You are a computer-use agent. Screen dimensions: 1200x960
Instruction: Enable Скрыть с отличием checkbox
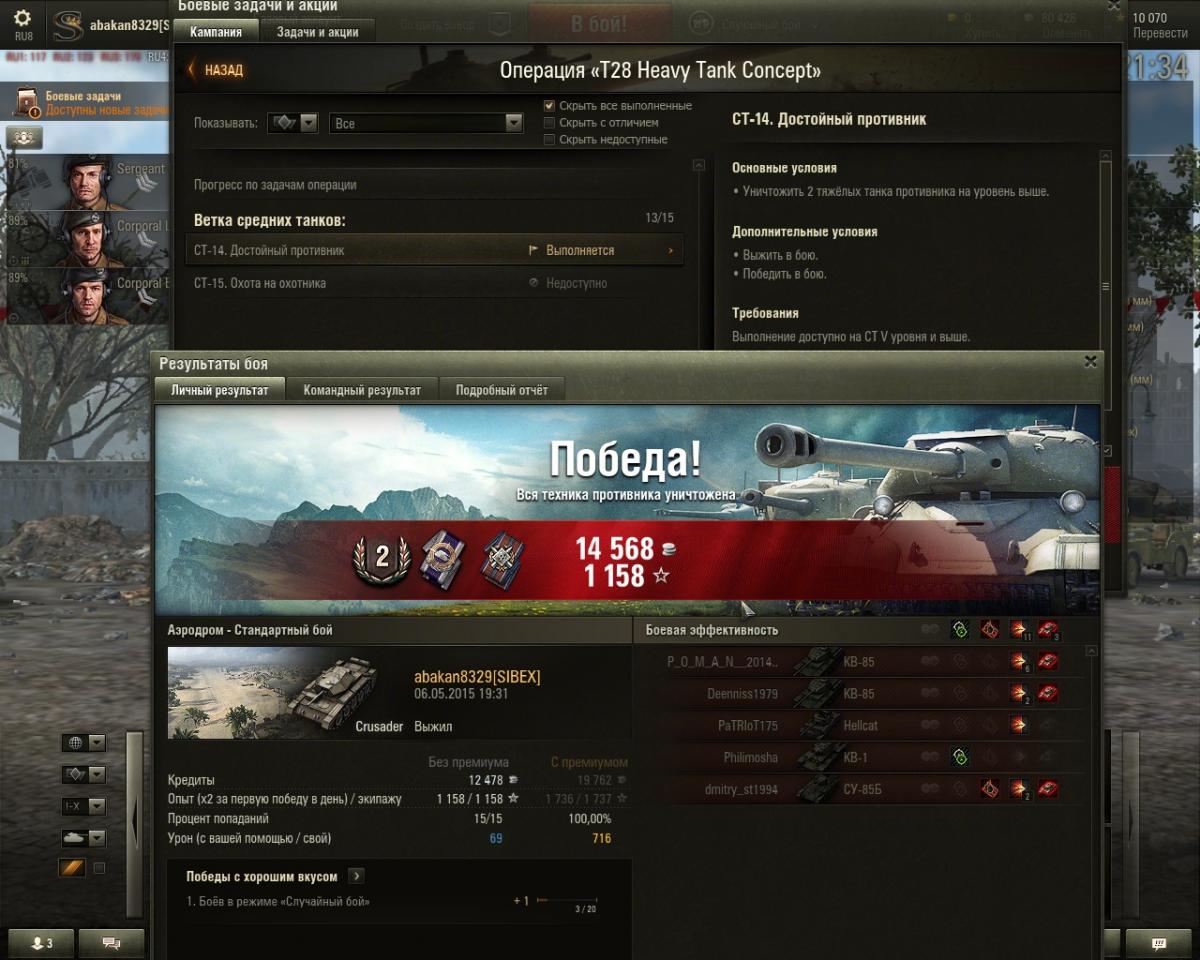tap(549, 122)
